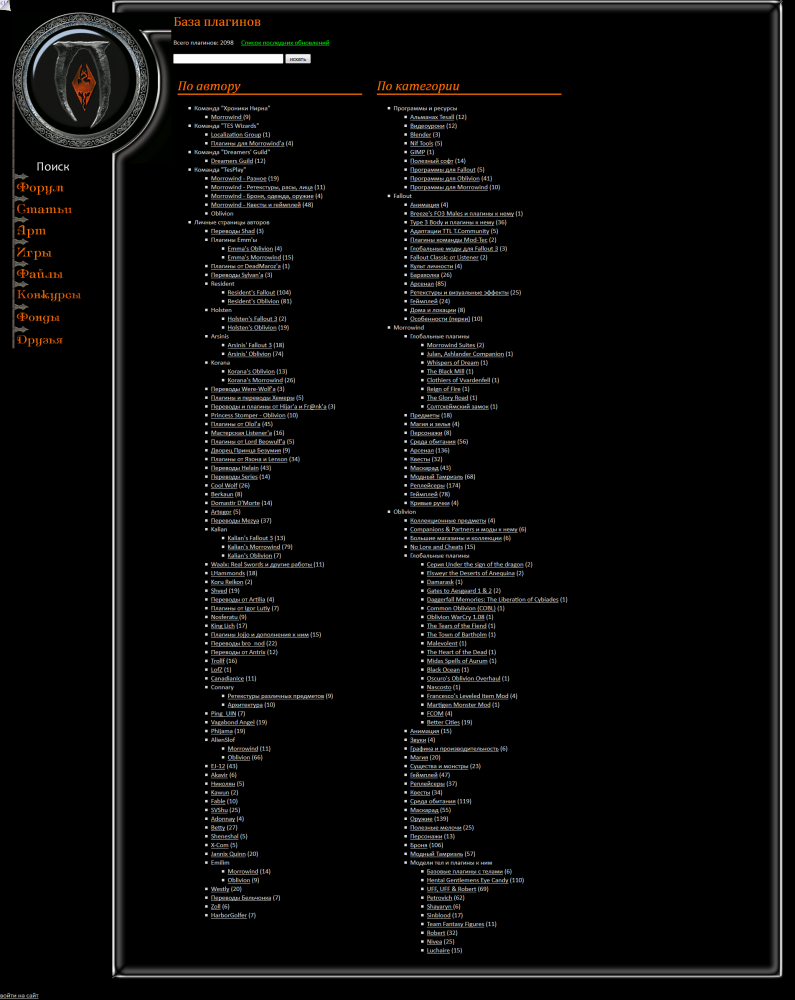
Task: Navigate to the Игры section
Action: 34,253
